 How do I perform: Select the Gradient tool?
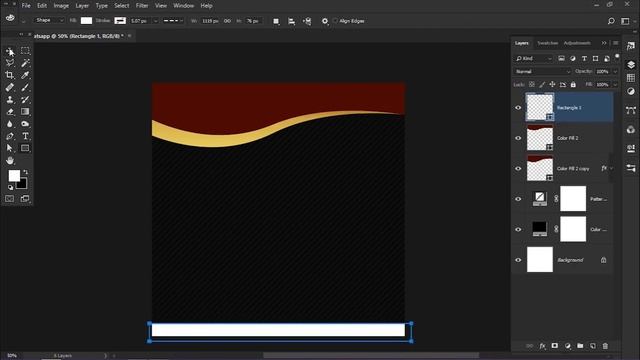[25, 111]
